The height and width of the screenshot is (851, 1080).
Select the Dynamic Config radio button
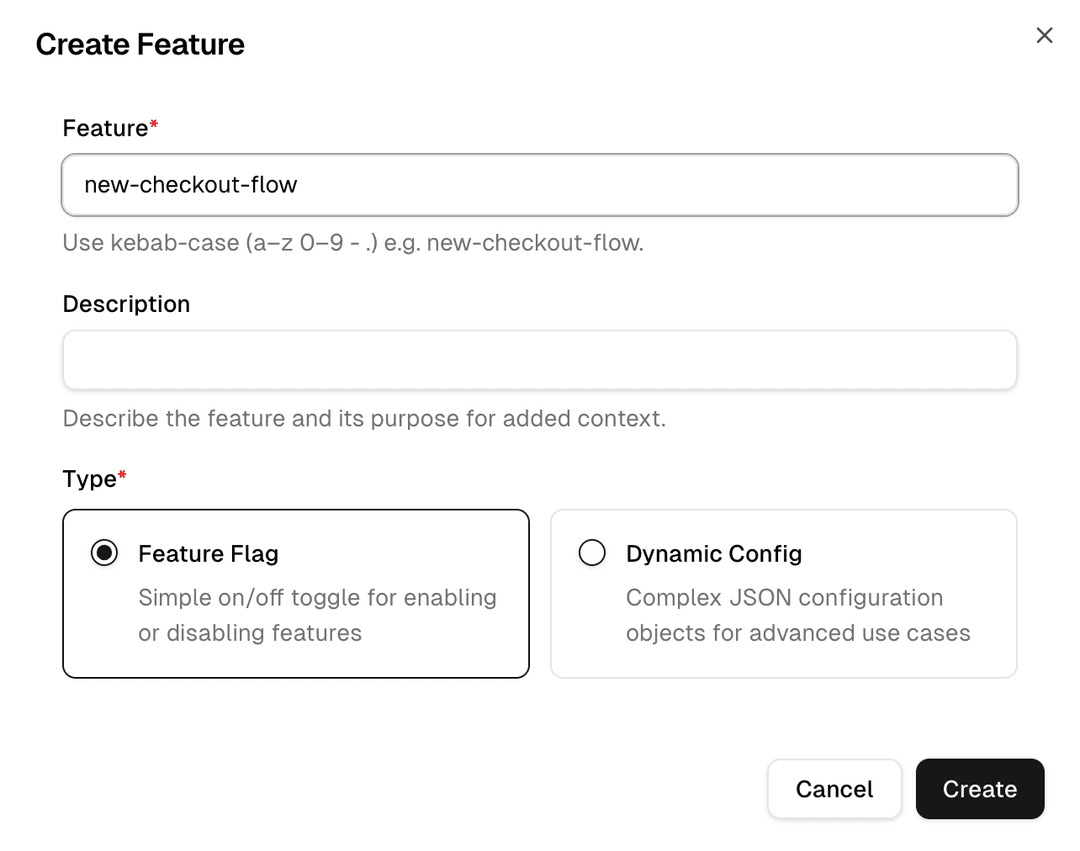pos(592,552)
